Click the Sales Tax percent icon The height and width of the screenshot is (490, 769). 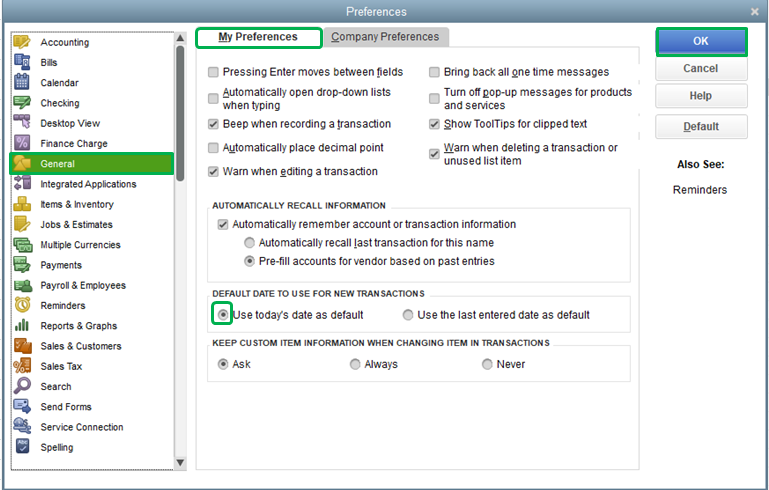22,366
